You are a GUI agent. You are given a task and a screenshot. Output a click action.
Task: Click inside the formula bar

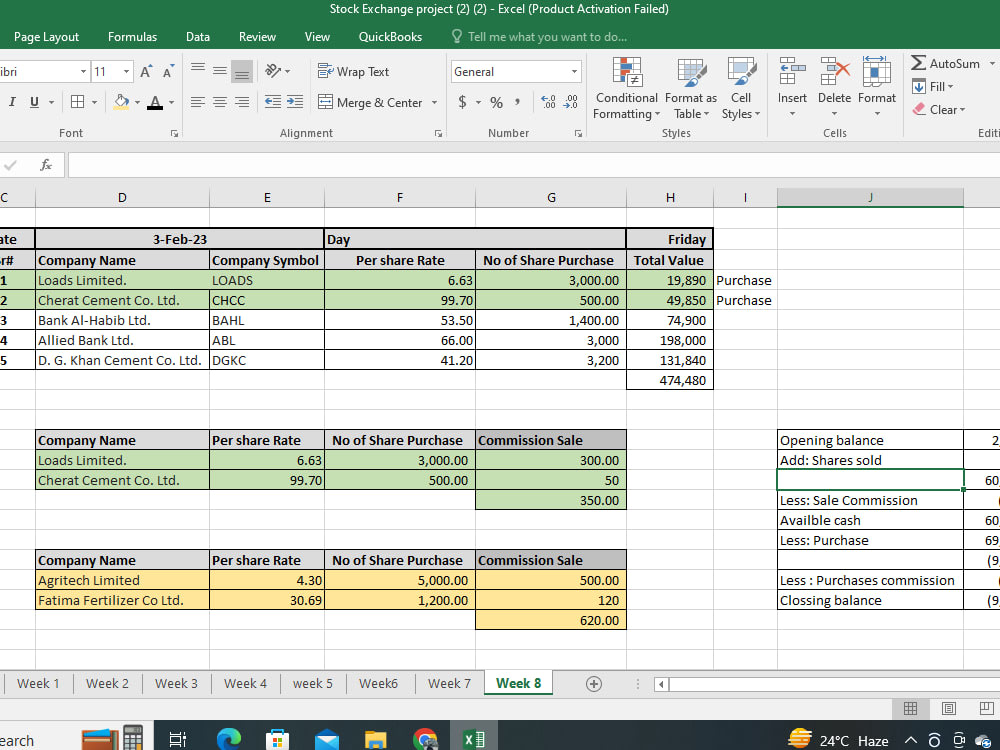click(534, 165)
